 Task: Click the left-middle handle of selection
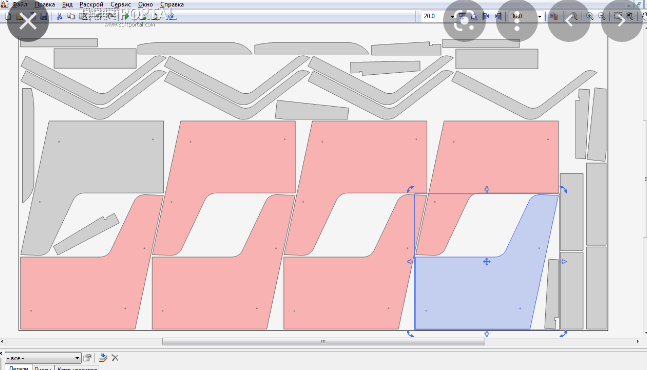[410, 262]
